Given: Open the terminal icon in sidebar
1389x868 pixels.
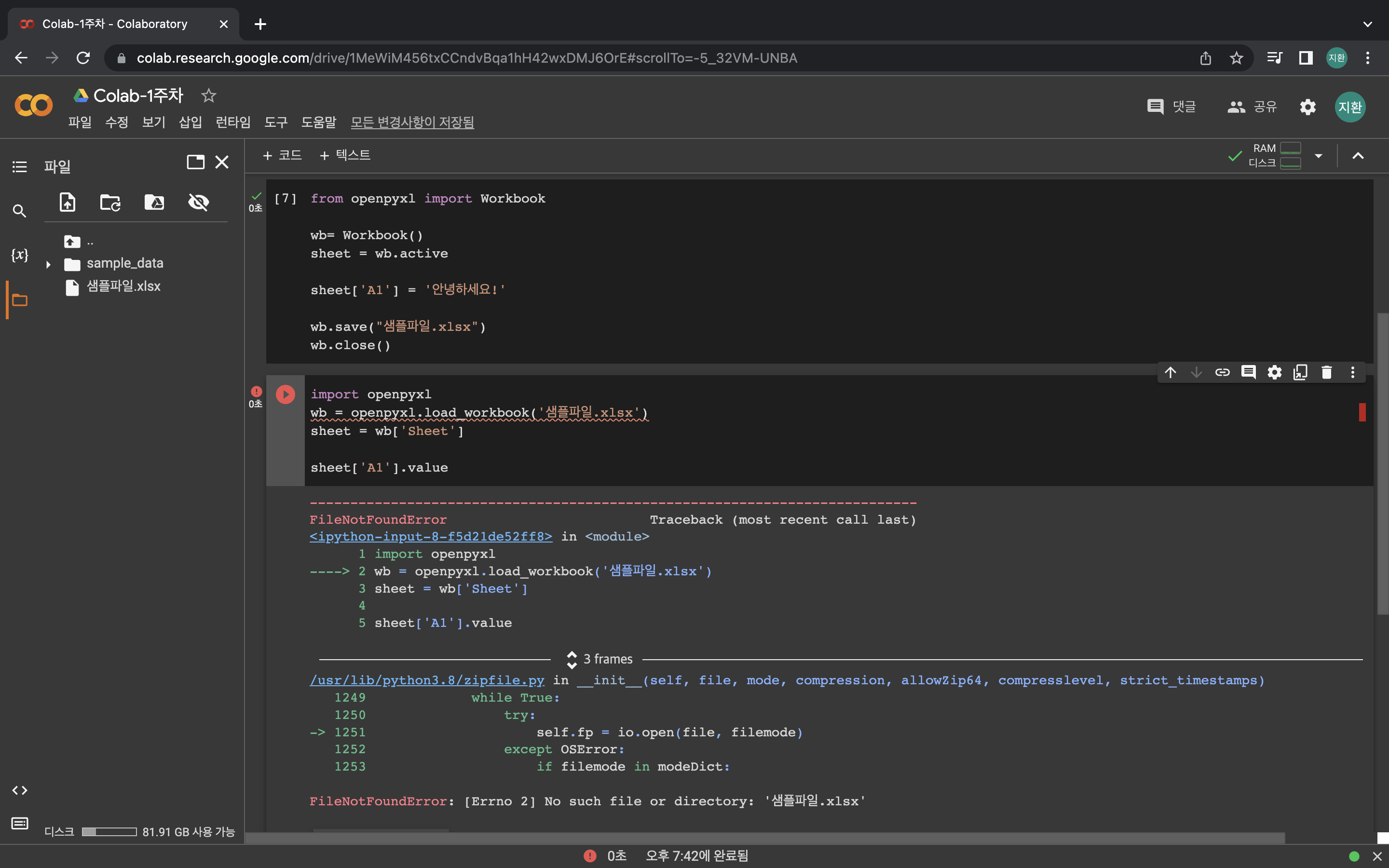Looking at the screenshot, I should (19, 824).
